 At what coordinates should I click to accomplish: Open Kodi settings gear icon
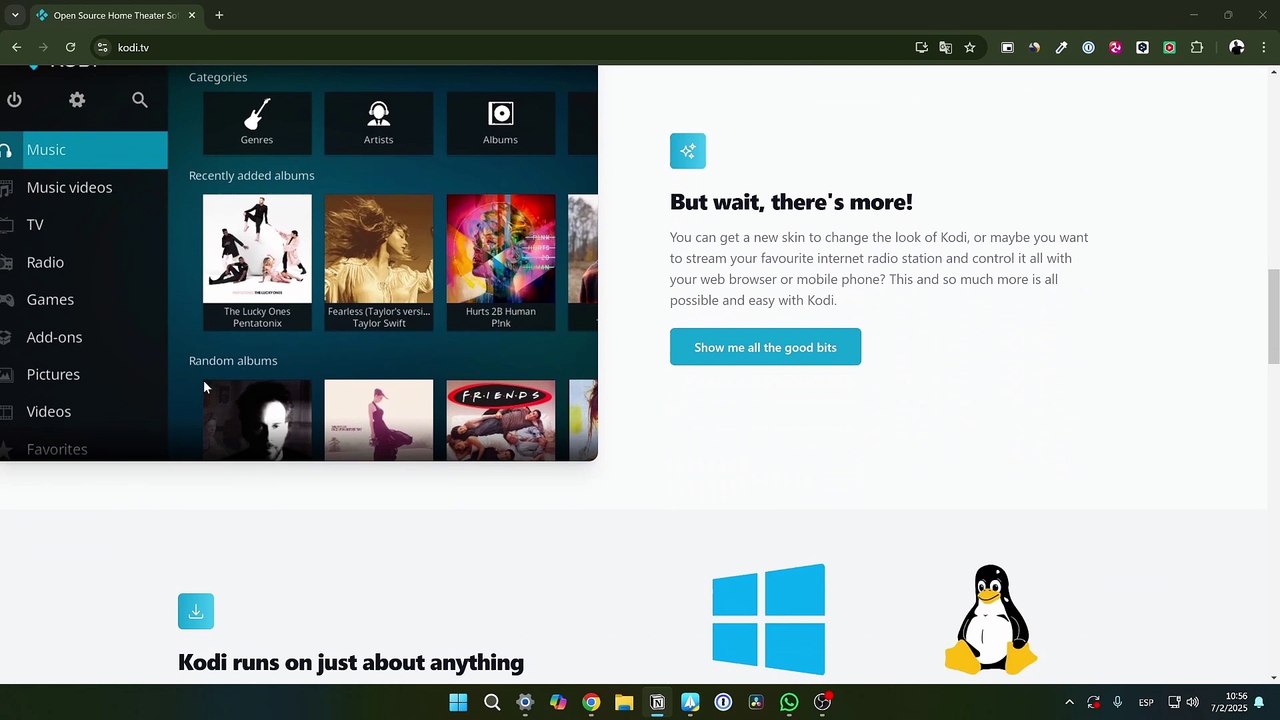click(x=77, y=100)
